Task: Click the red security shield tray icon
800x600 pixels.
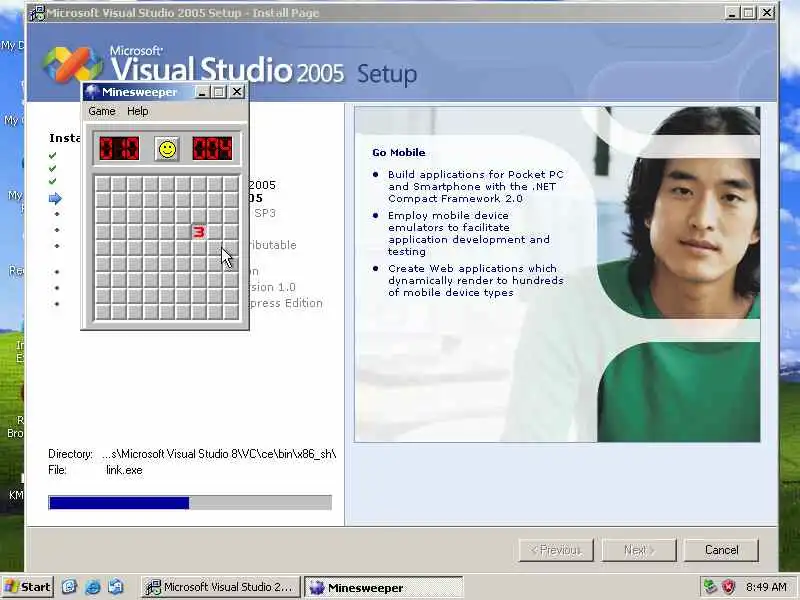Action: point(729,587)
